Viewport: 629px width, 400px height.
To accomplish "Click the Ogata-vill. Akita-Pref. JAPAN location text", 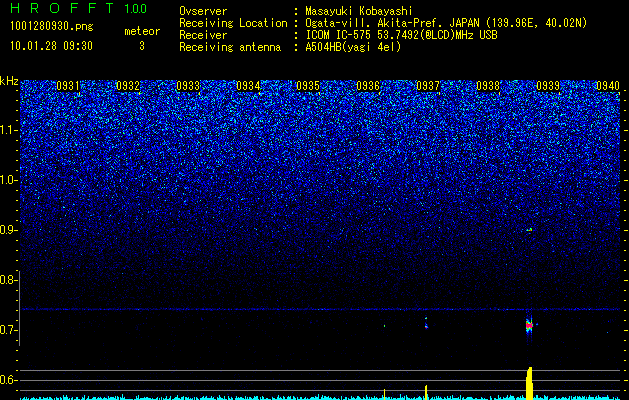I will [446, 23].
